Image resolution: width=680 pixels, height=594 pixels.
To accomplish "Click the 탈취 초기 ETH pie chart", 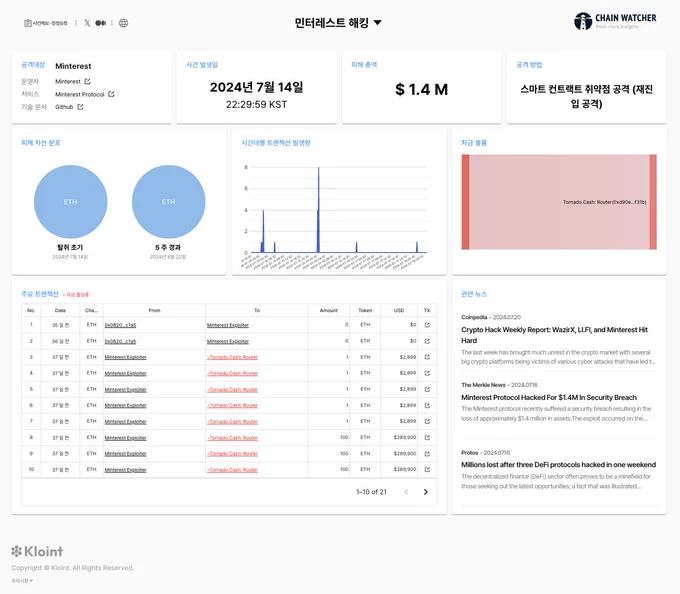I will pyautogui.click(x=71, y=202).
